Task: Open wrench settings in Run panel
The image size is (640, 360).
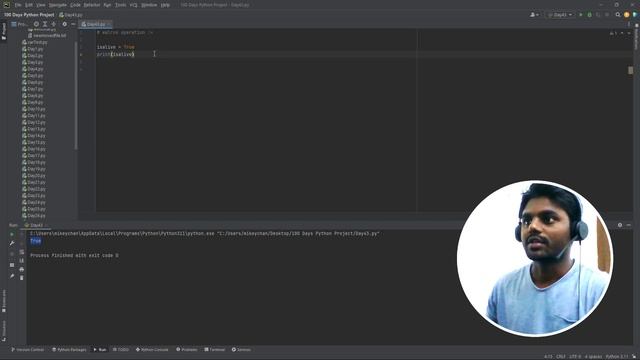Action: [x=12, y=243]
